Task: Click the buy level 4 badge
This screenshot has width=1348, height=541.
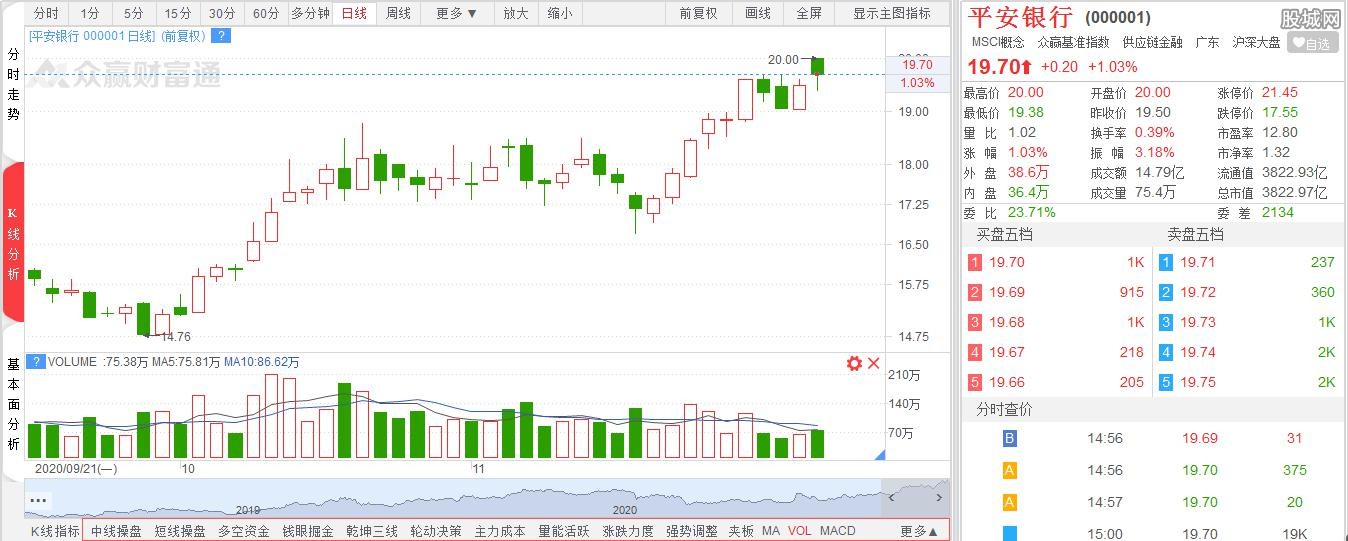Action: click(x=975, y=353)
